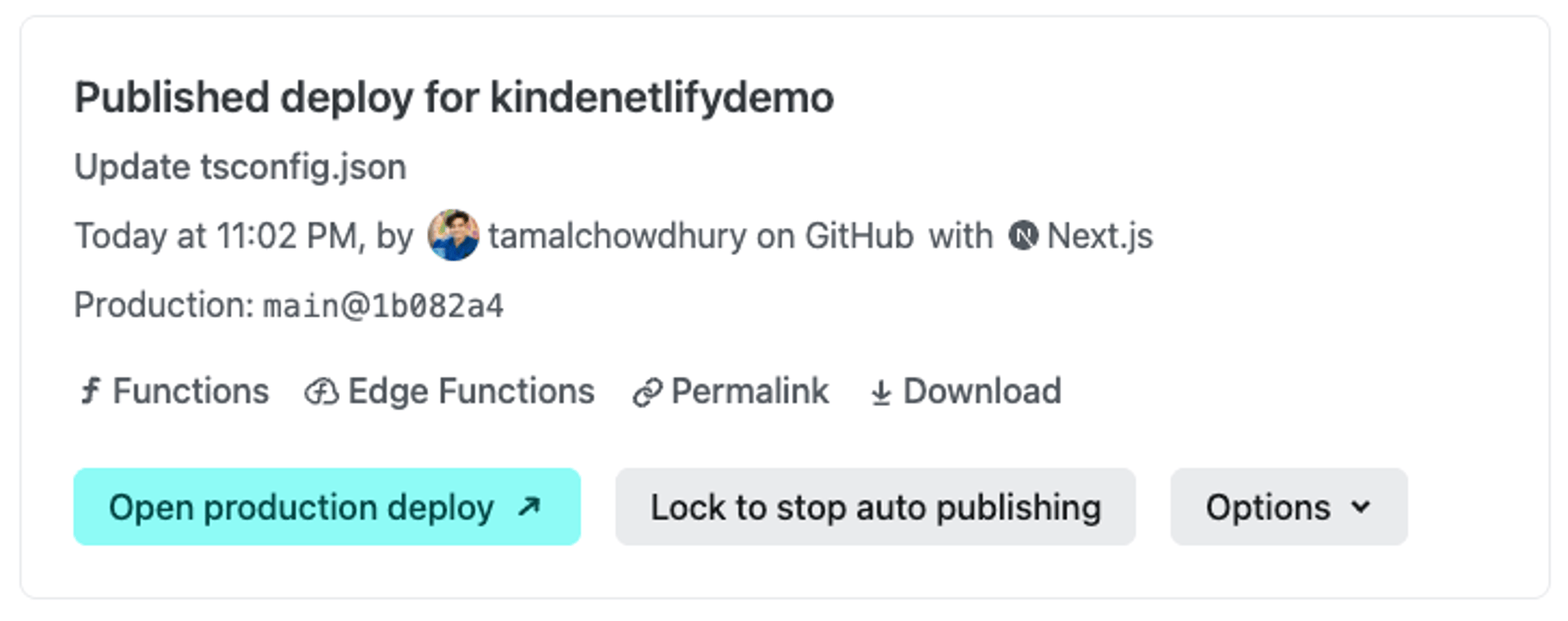This screenshot has width=1568, height=621.
Task: Click the Permalink chain link icon
Action: click(647, 390)
